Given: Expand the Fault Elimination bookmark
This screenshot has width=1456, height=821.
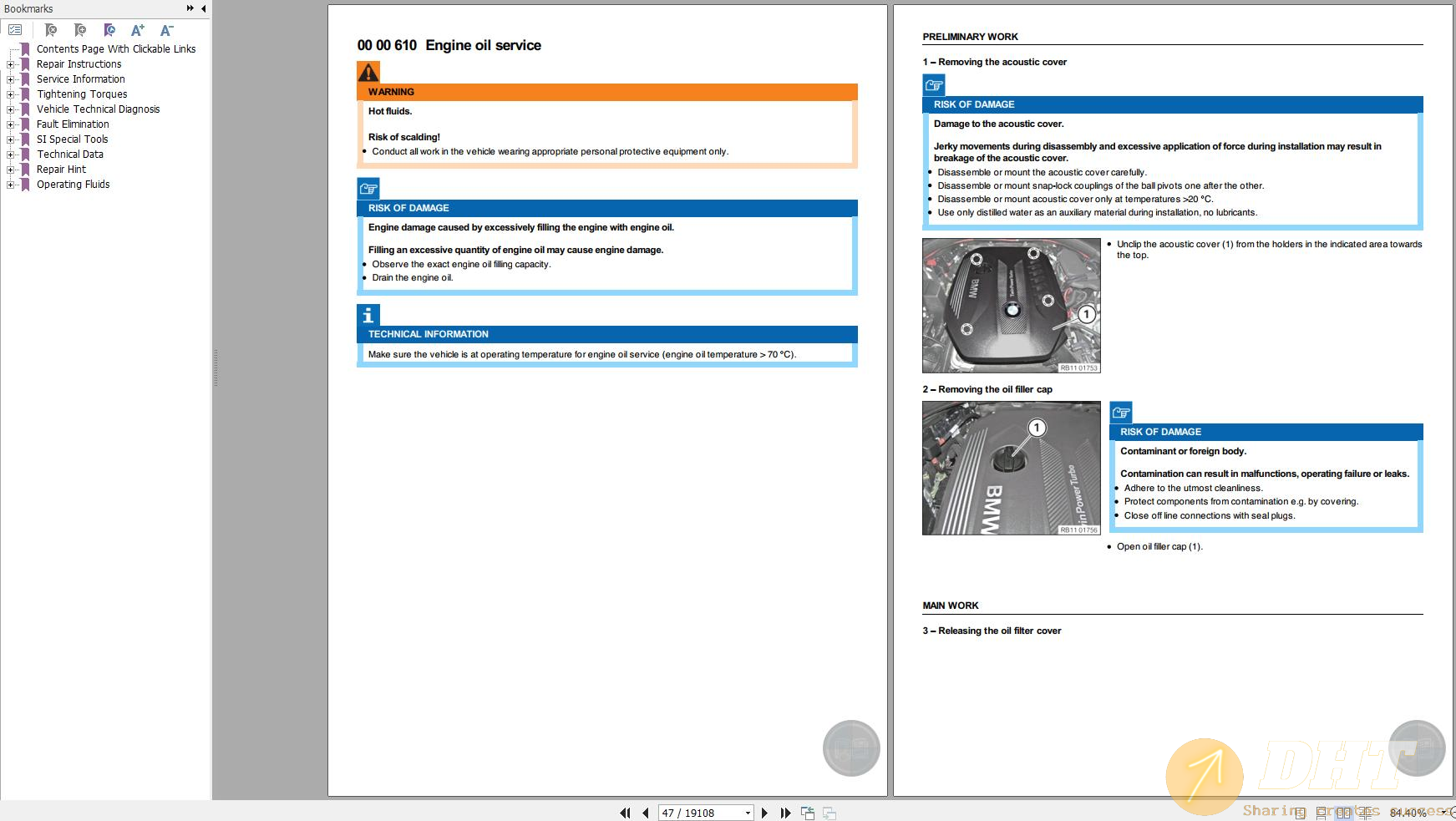Looking at the screenshot, I should 11,124.
